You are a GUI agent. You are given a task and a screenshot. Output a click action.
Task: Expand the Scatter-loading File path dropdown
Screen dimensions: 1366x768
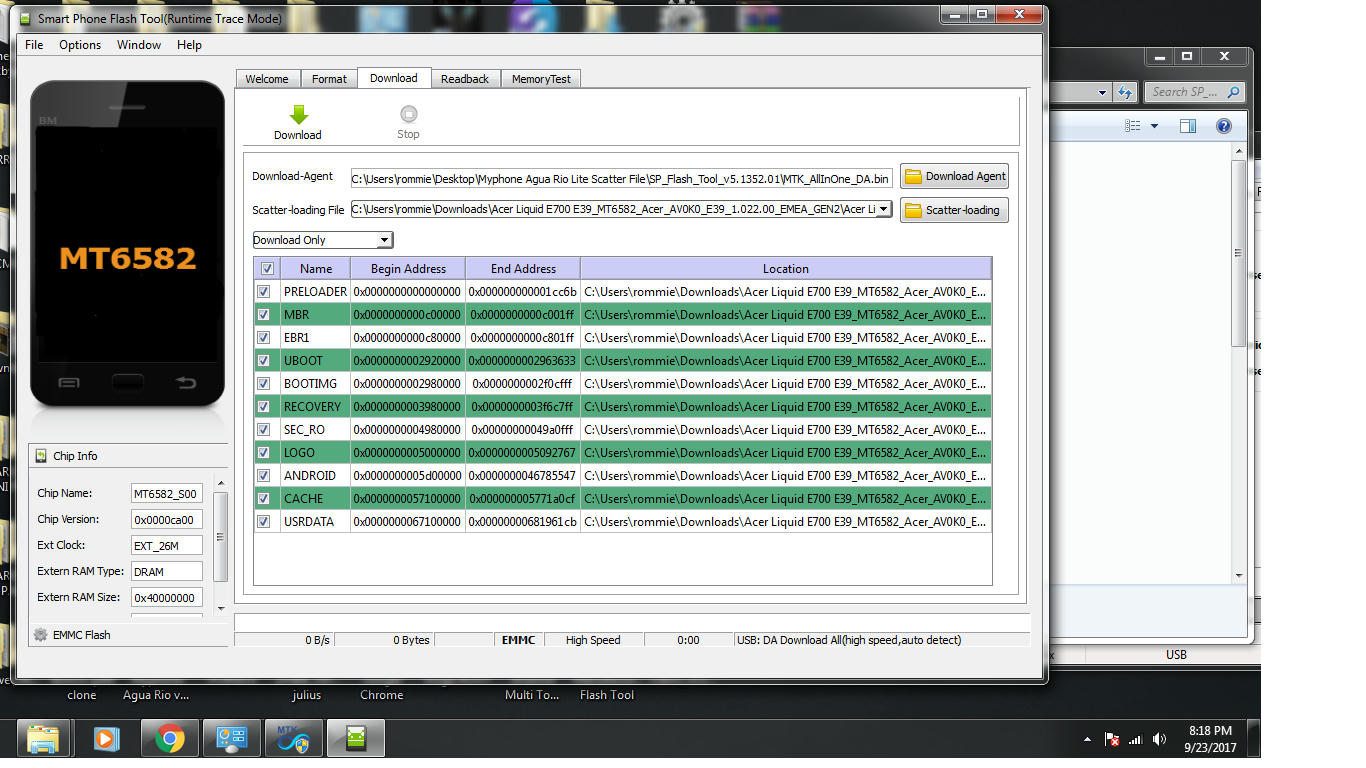884,209
